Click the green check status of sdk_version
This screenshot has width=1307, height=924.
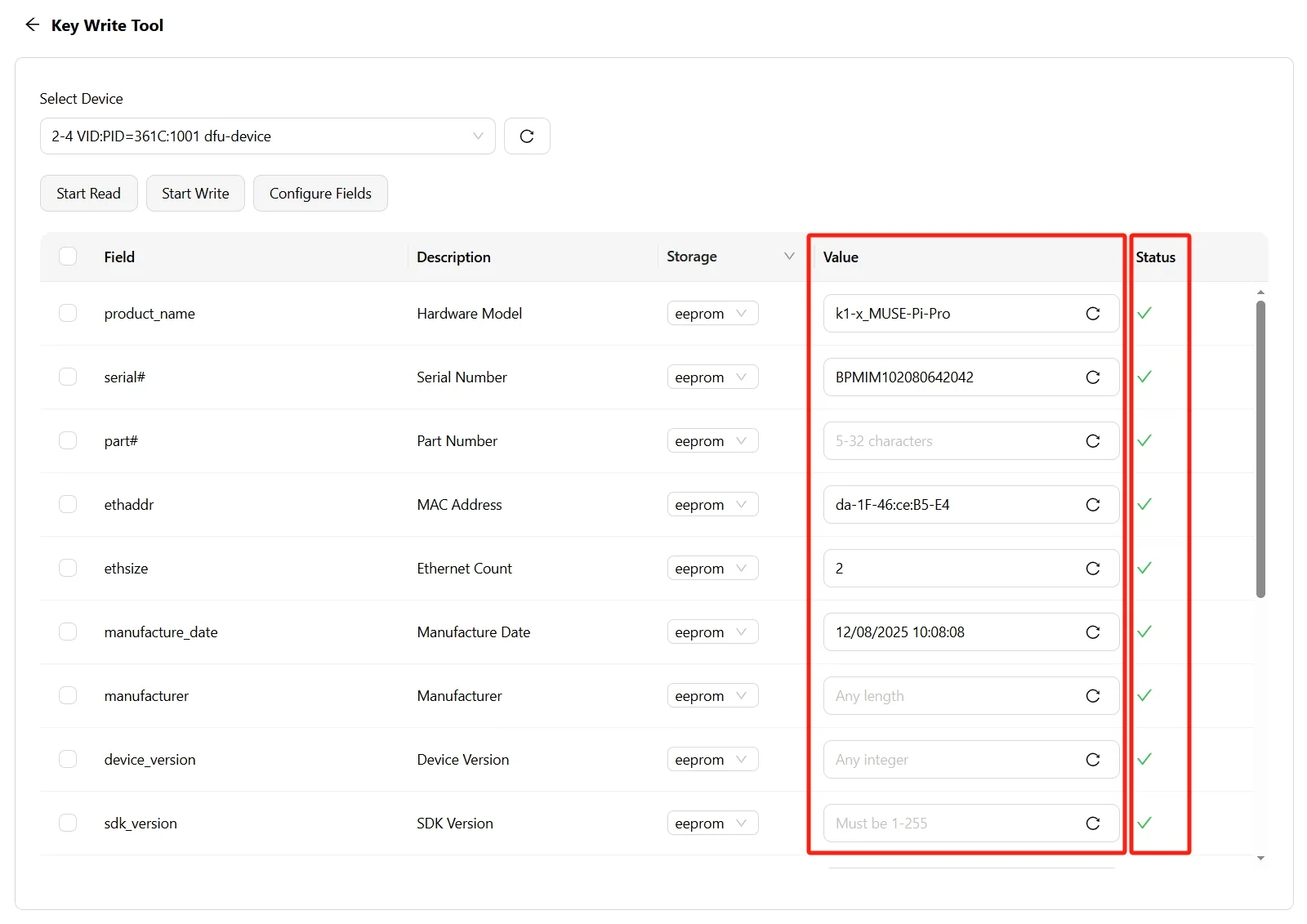pyautogui.click(x=1144, y=823)
